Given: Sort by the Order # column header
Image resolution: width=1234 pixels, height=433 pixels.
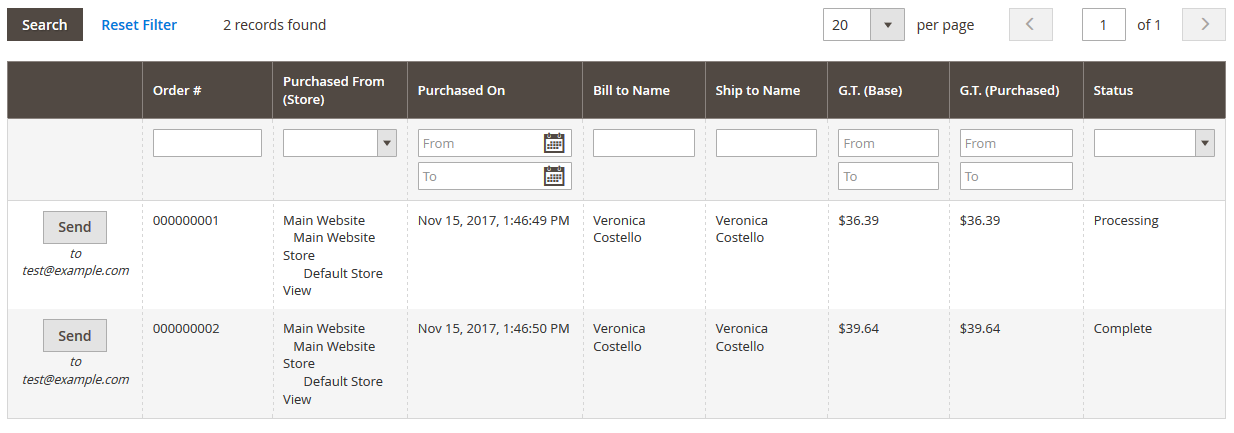Looking at the screenshot, I should click(177, 90).
